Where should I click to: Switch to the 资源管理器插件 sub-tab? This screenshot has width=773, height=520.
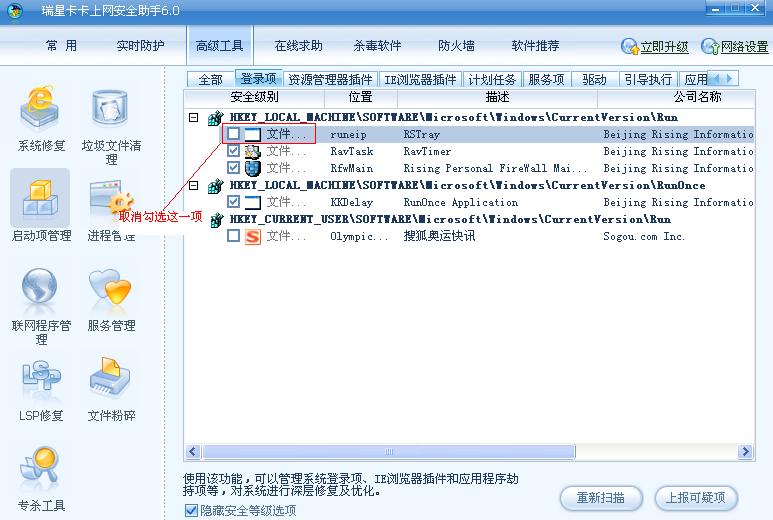coord(330,79)
